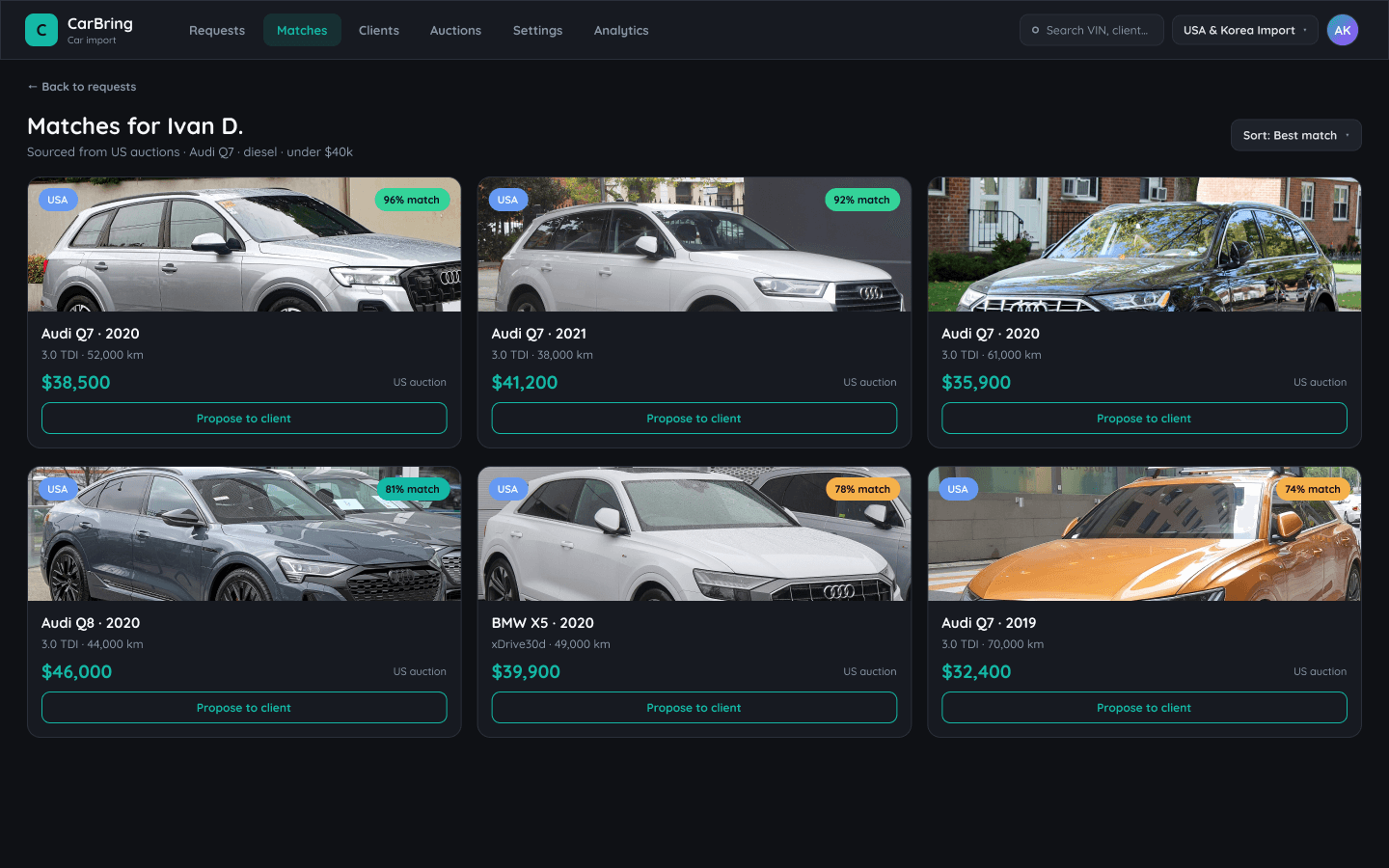Image resolution: width=1389 pixels, height=868 pixels.
Task: Click the price $39,900
Action: (x=526, y=672)
